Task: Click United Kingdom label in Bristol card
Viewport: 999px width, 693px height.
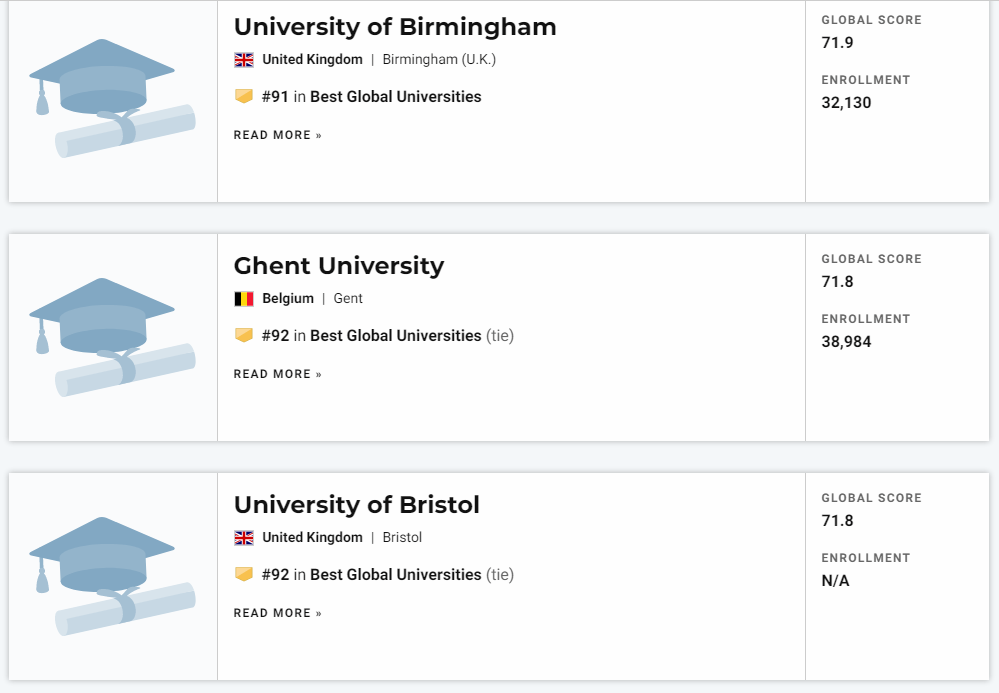Action: 312,538
